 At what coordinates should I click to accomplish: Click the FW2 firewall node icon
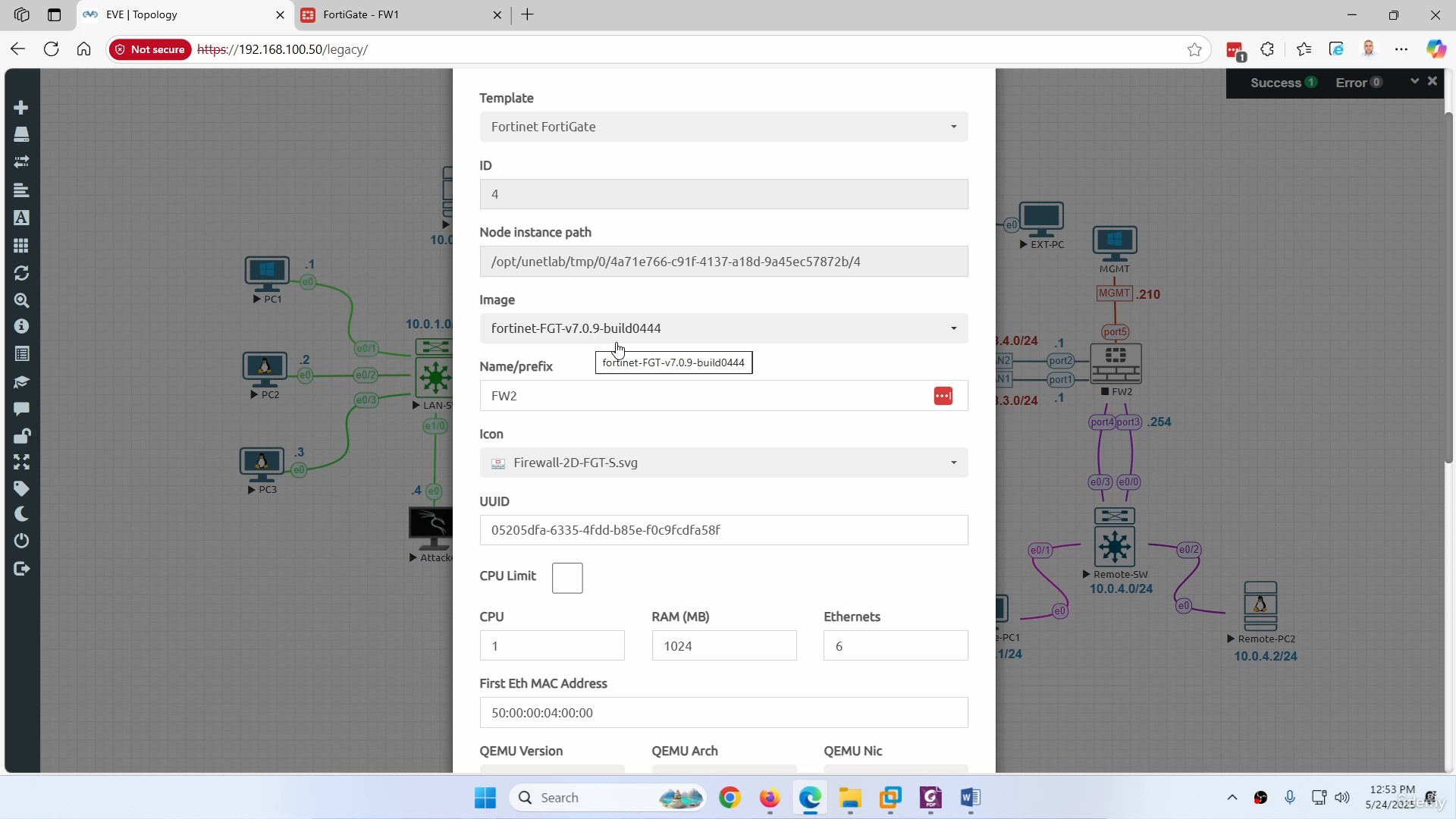[x=1116, y=364]
